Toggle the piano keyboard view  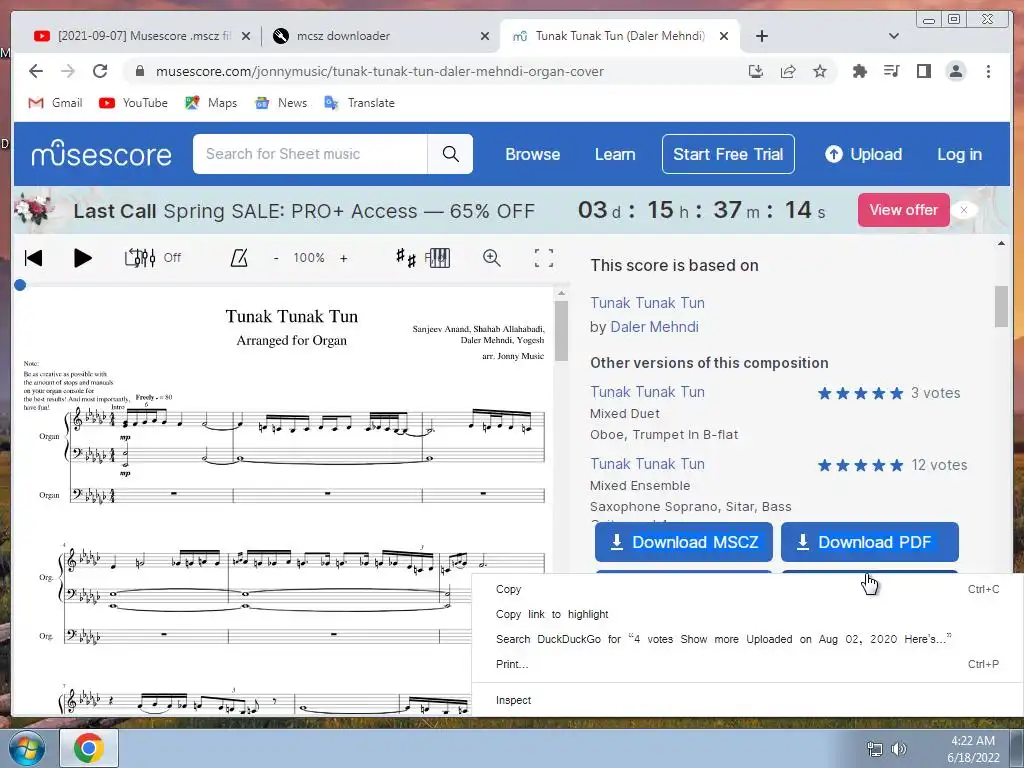[438, 258]
